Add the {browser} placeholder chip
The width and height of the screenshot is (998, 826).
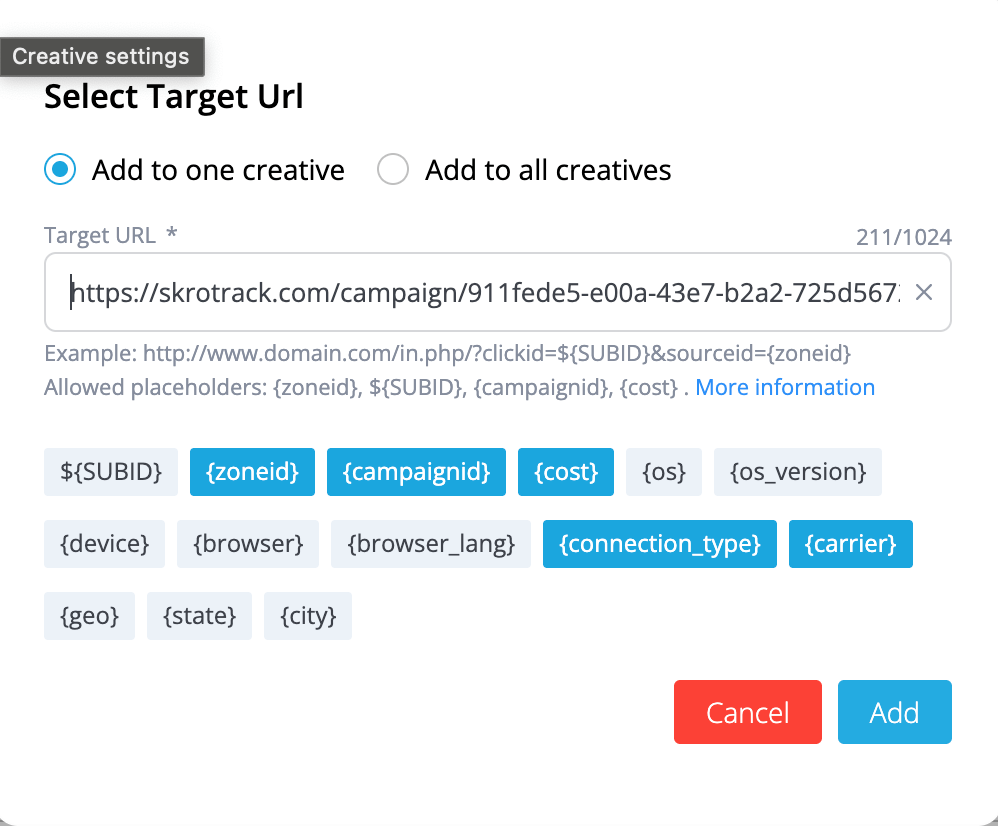248,544
